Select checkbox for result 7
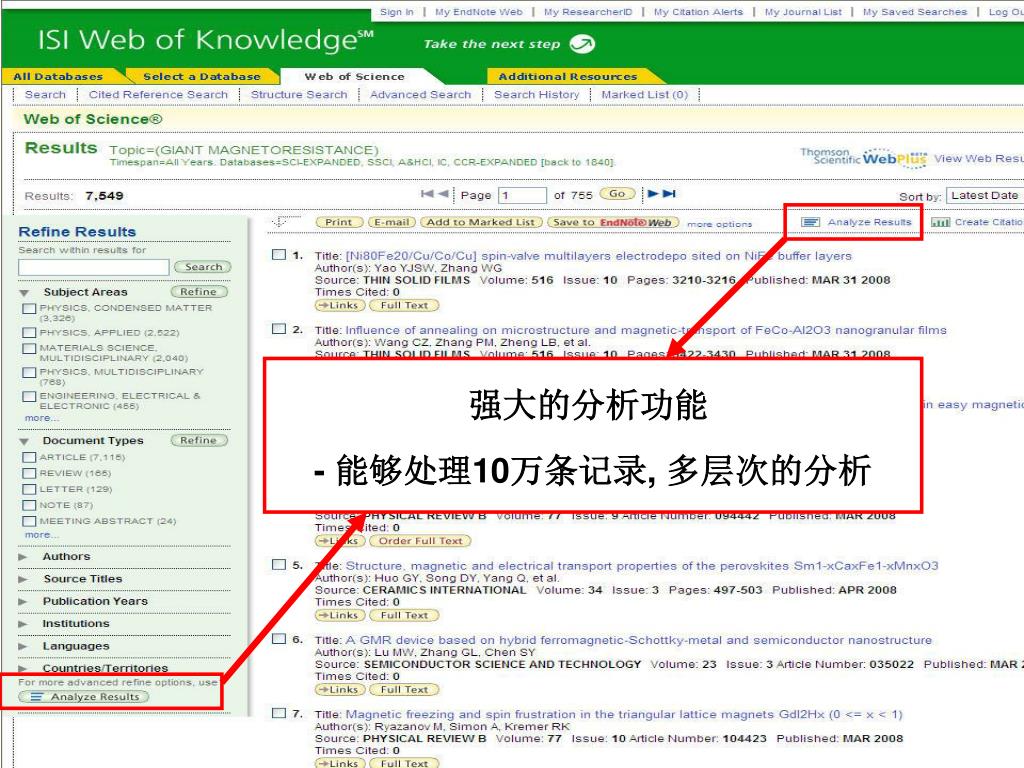Viewport: 1024px width, 768px height. click(279, 713)
